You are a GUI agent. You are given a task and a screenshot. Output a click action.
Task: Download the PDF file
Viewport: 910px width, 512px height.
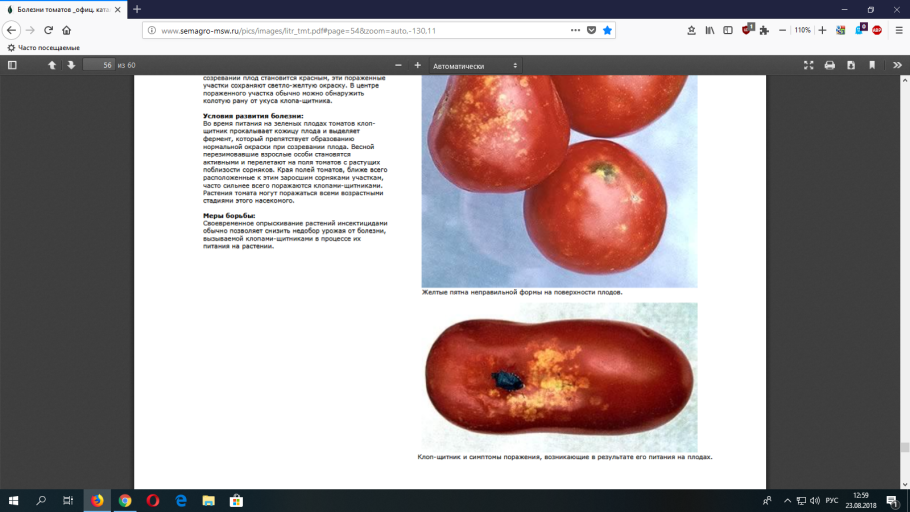point(851,65)
